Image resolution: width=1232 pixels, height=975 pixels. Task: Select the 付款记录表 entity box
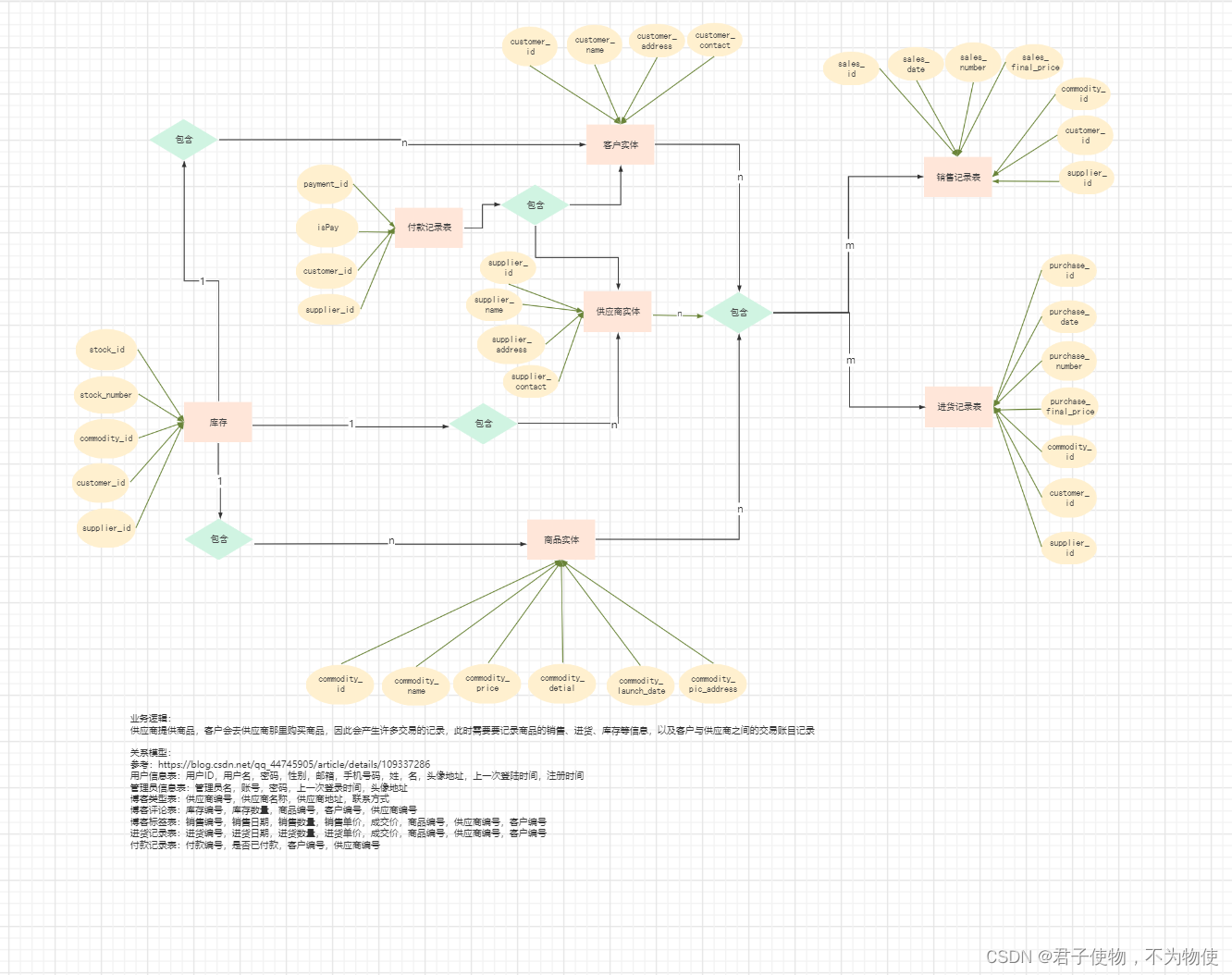click(x=429, y=228)
